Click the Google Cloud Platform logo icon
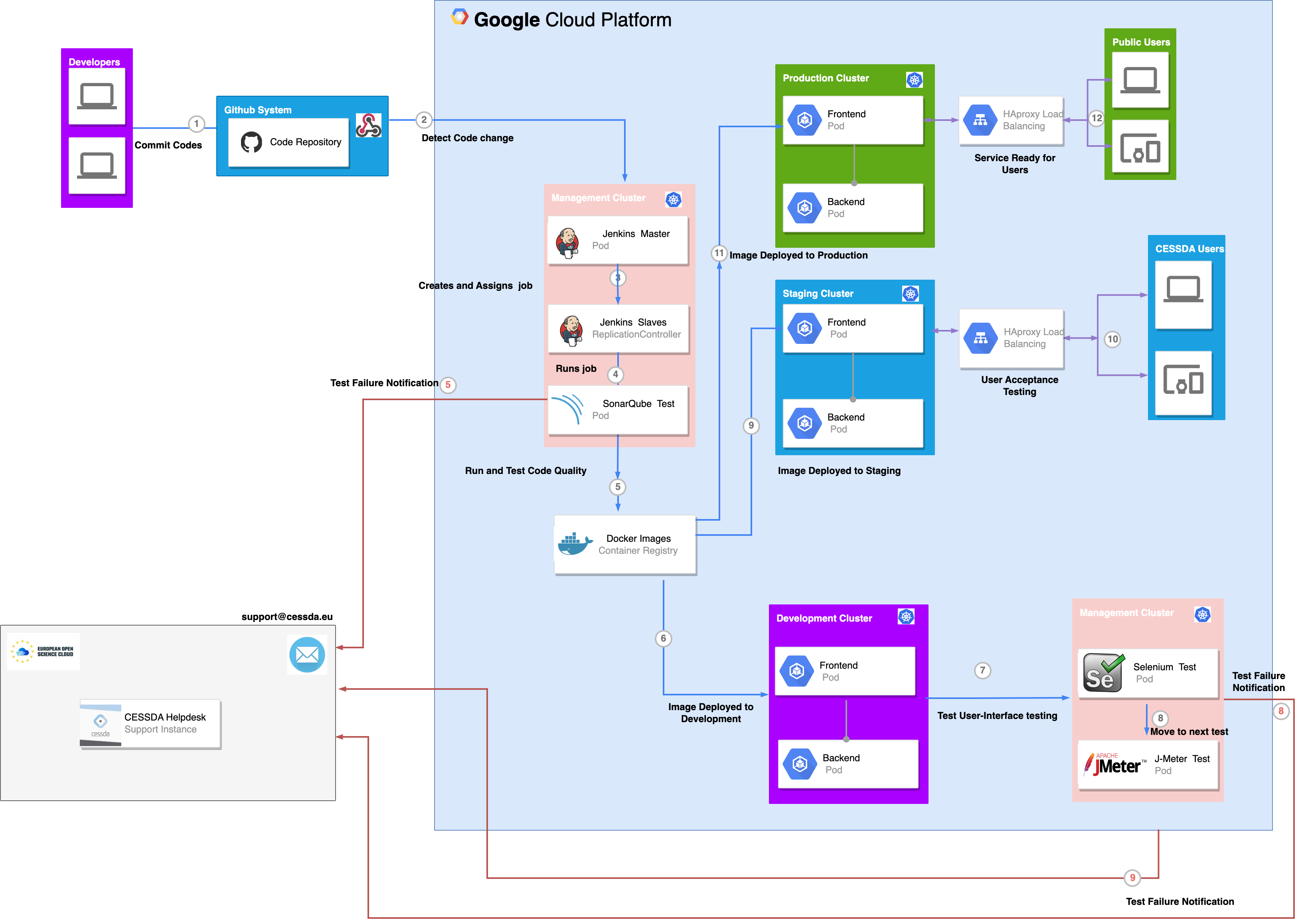This screenshot has width=1300, height=924. coord(459,18)
